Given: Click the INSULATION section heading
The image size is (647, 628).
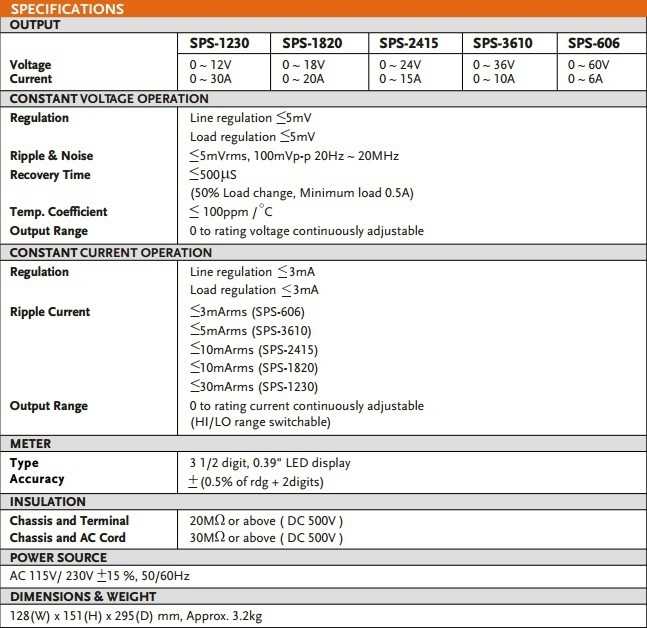Looking at the screenshot, I should (x=48, y=501).
